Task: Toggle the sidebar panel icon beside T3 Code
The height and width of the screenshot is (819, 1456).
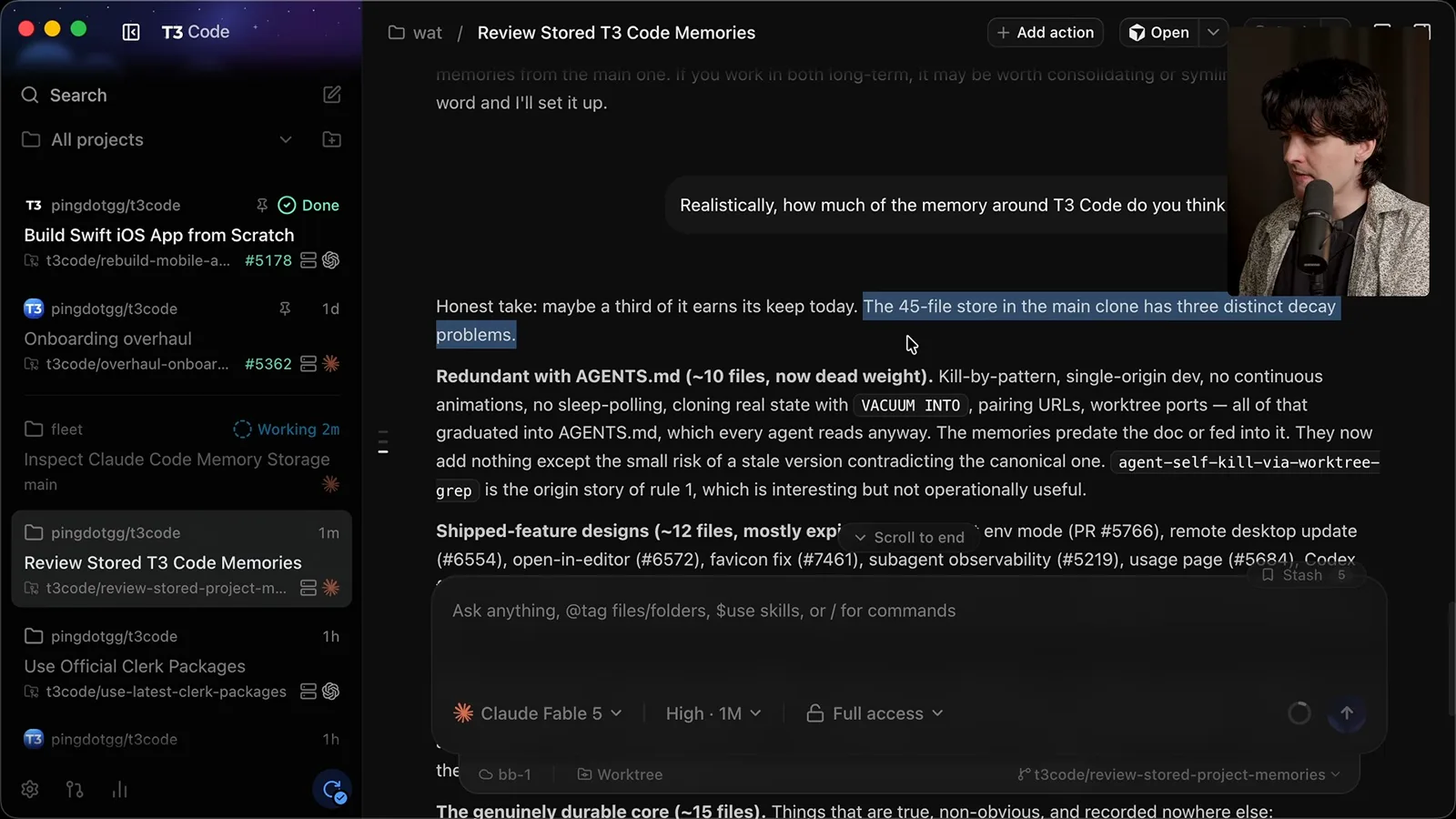Action: click(131, 32)
